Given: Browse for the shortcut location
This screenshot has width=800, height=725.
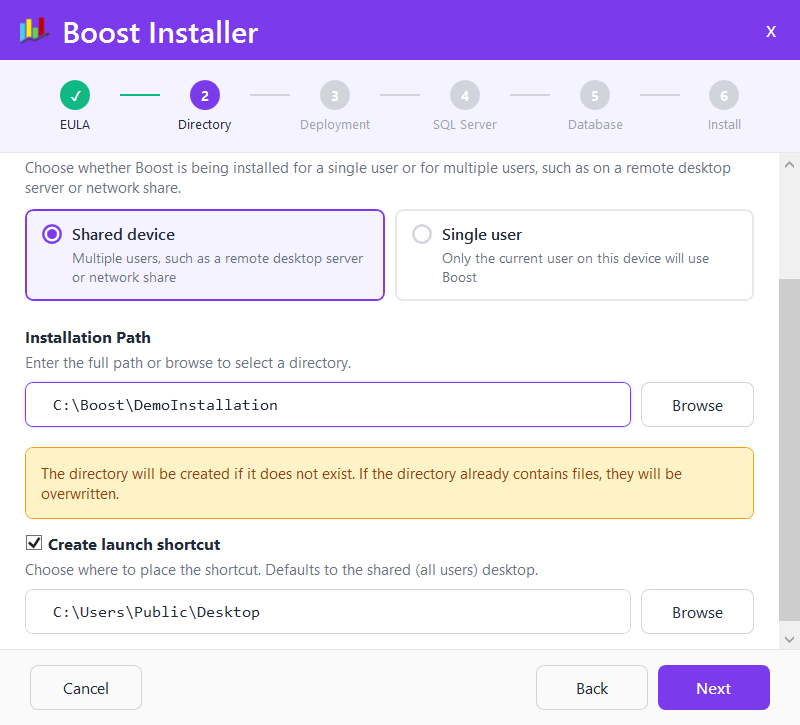Looking at the screenshot, I should pyautogui.click(x=697, y=612).
